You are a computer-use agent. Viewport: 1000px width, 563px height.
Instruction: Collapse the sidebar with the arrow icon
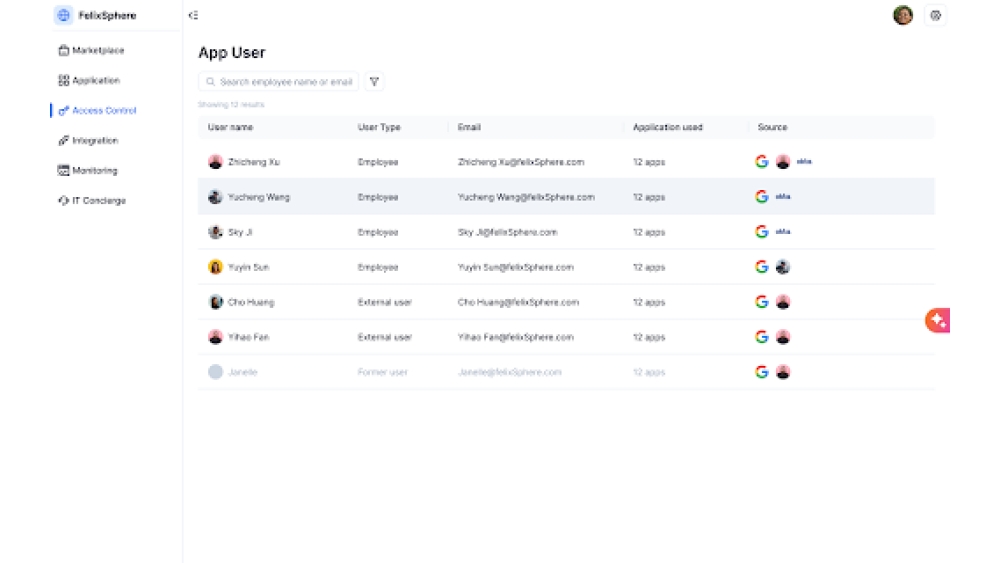click(x=193, y=15)
